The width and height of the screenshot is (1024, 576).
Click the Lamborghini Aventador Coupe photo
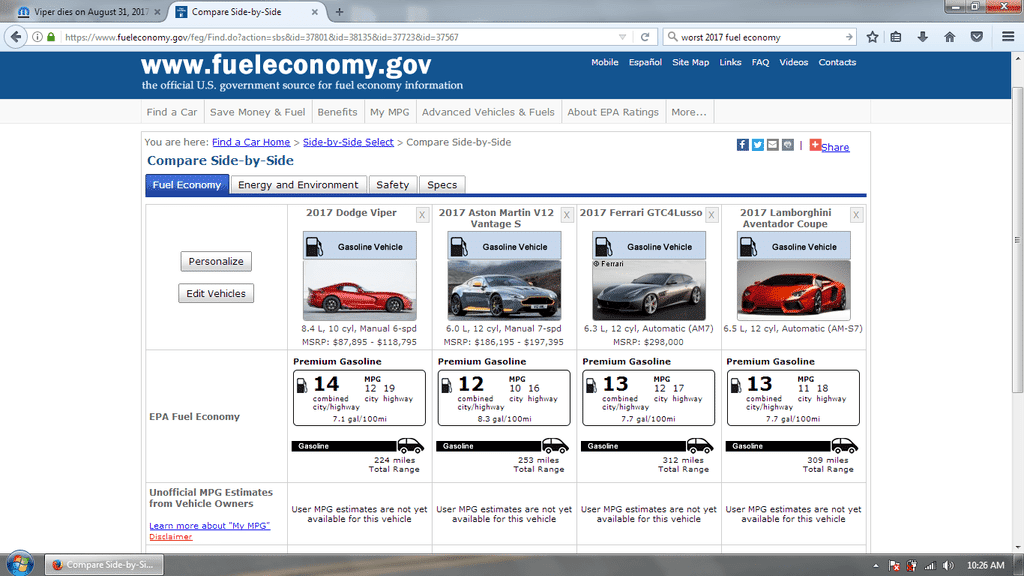click(793, 290)
